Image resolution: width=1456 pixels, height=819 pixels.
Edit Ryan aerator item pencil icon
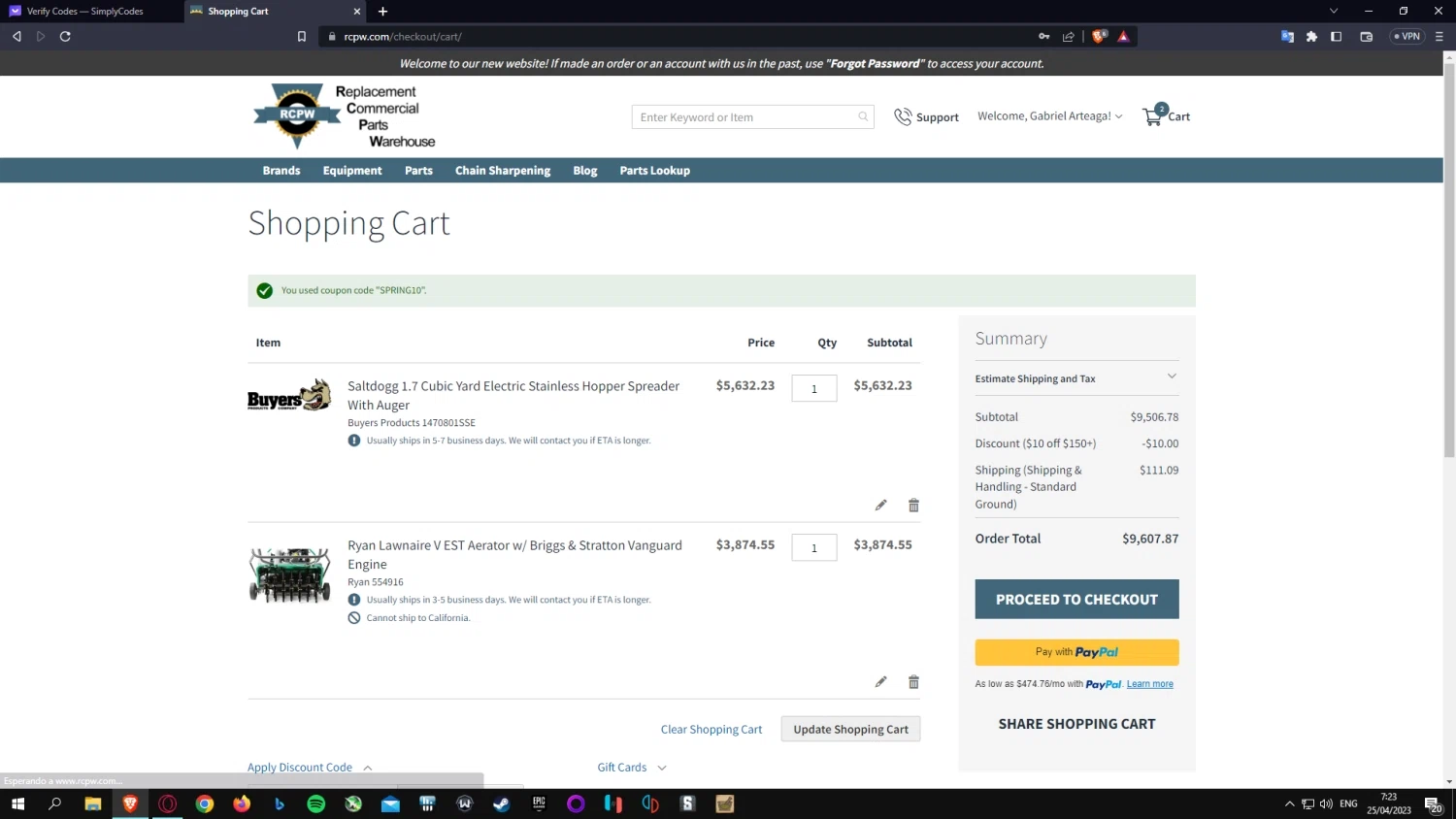pyautogui.click(x=880, y=681)
